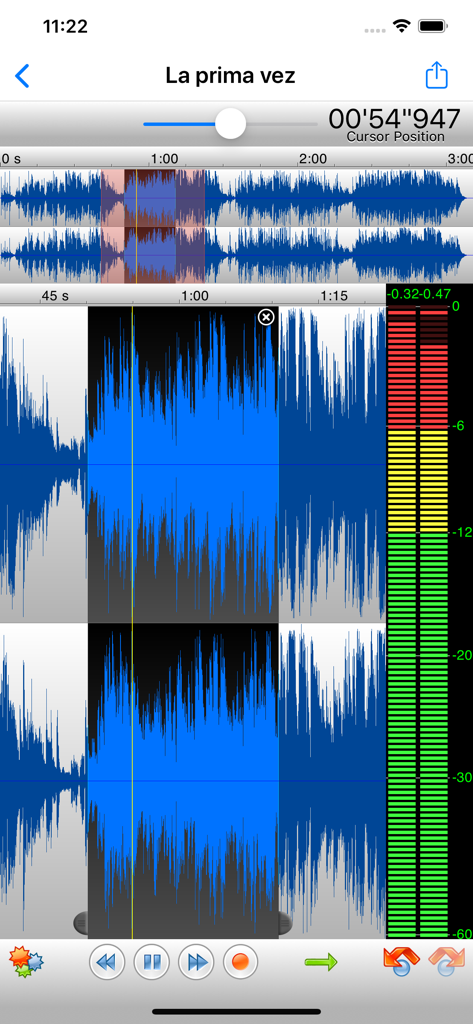Viewport: 473px width, 1024px height.
Task: Tap the "Cursor Position" label
Action: [395, 136]
